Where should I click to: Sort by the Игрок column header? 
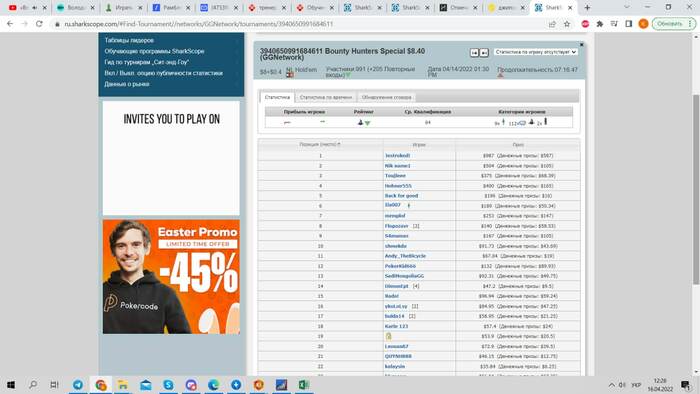pos(419,145)
